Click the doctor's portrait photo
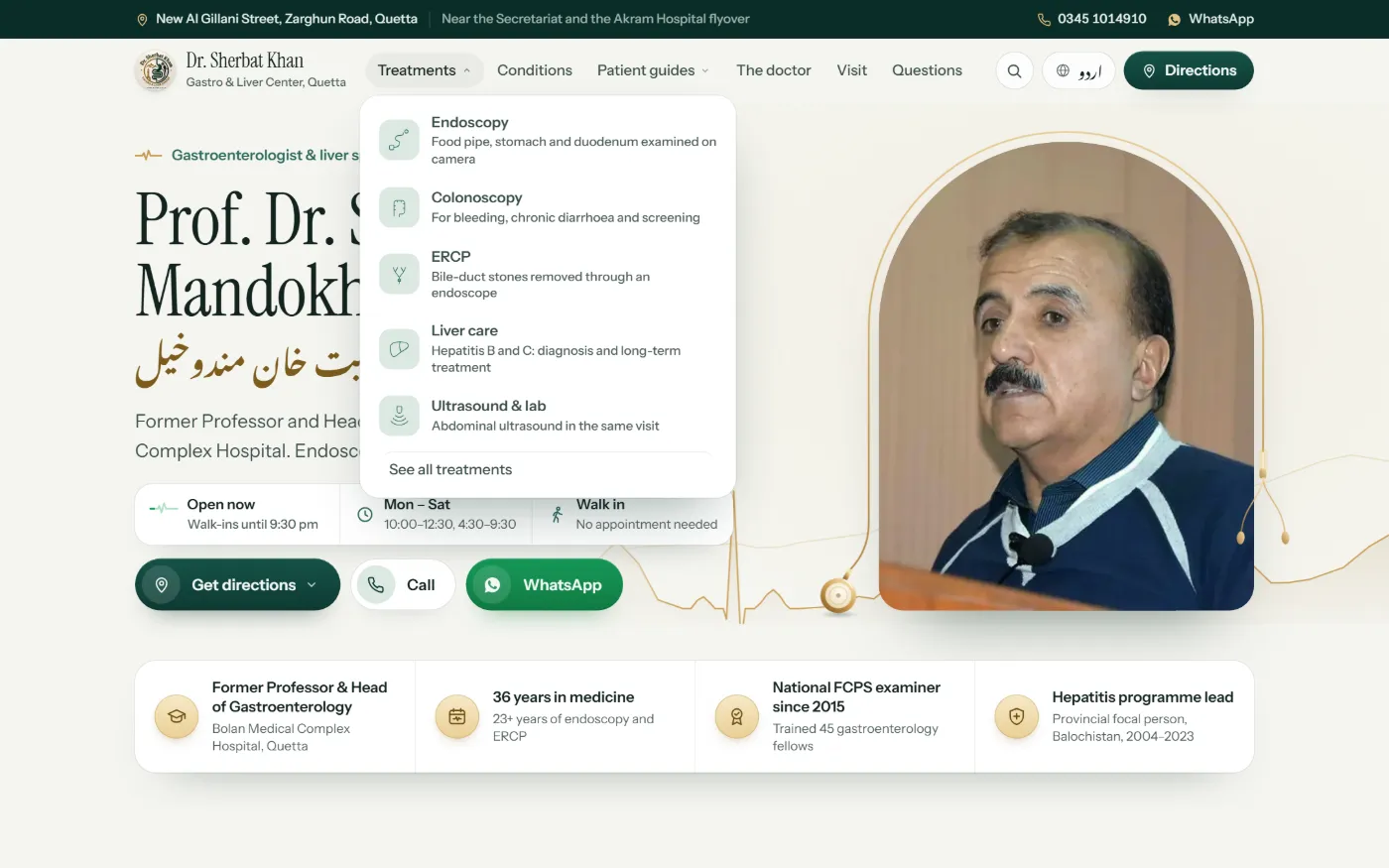Image resolution: width=1389 pixels, height=868 pixels. [x=1067, y=376]
